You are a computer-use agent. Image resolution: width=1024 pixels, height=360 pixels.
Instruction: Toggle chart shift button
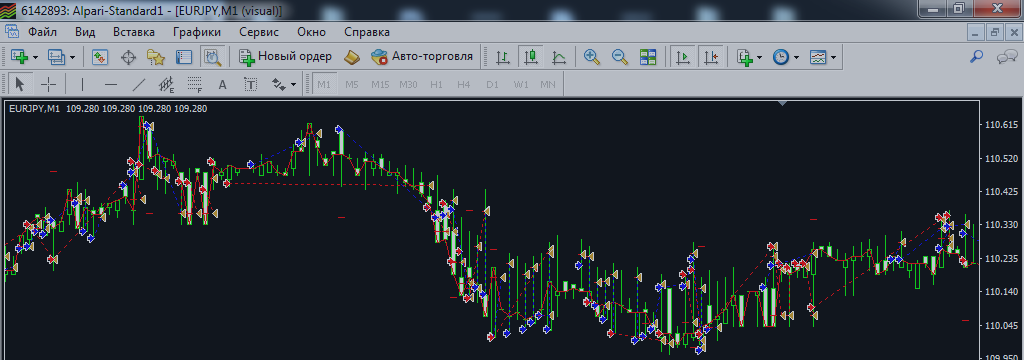click(x=711, y=57)
